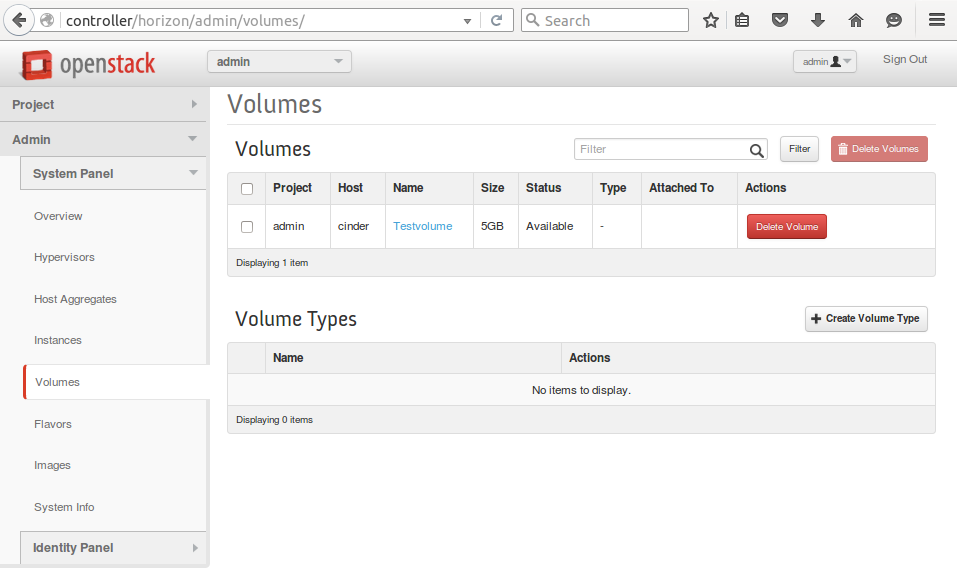The height and width of the screenshot is (580, 957).
Task: Expand the Identity Panel section
Action: [114, 547]
